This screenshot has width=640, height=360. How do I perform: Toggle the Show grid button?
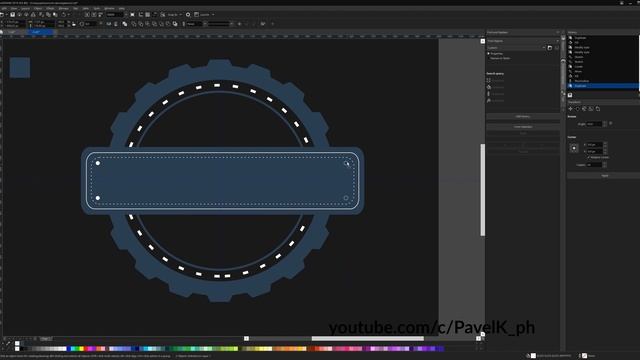tap(147, 15)
